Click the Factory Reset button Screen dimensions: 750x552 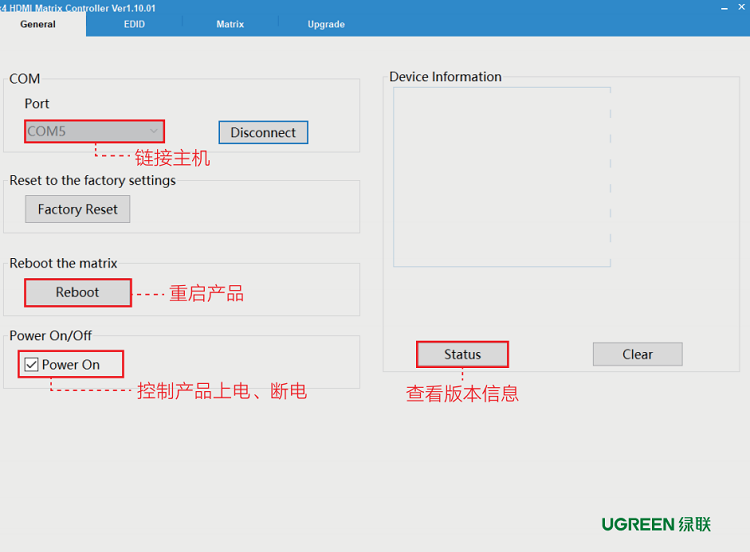(78, 209)
